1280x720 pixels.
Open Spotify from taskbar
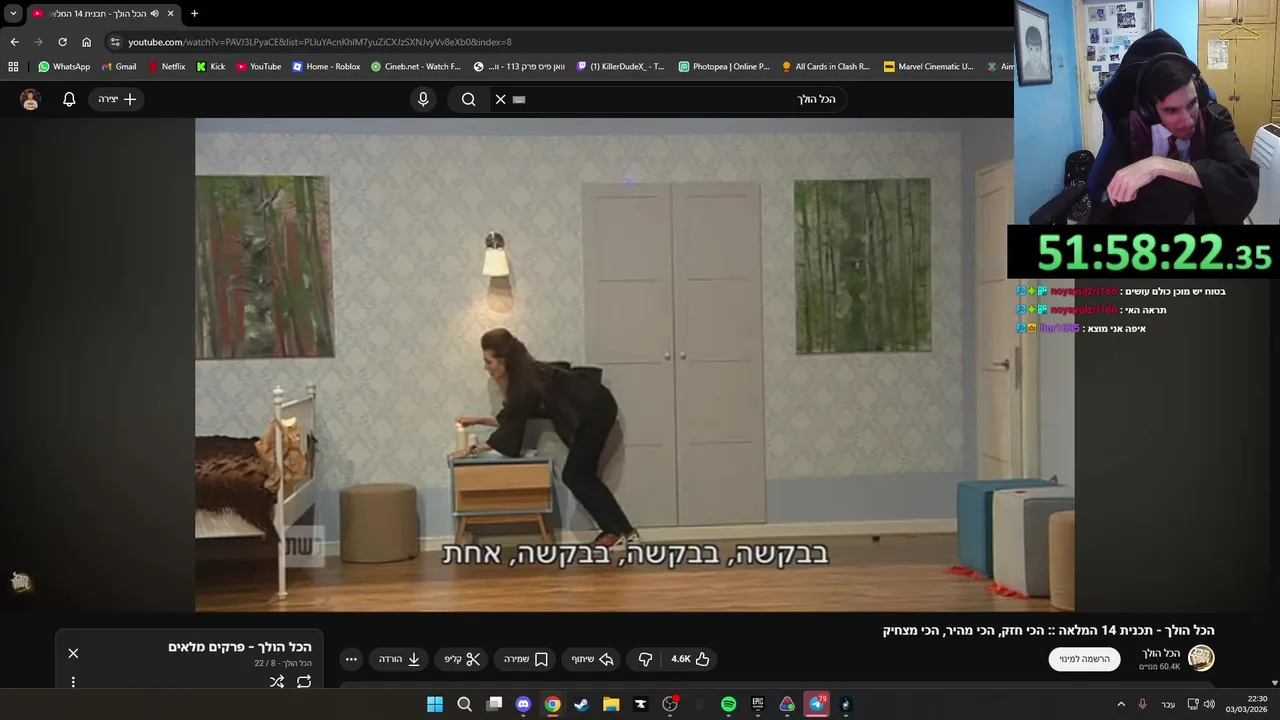[728, 704]
